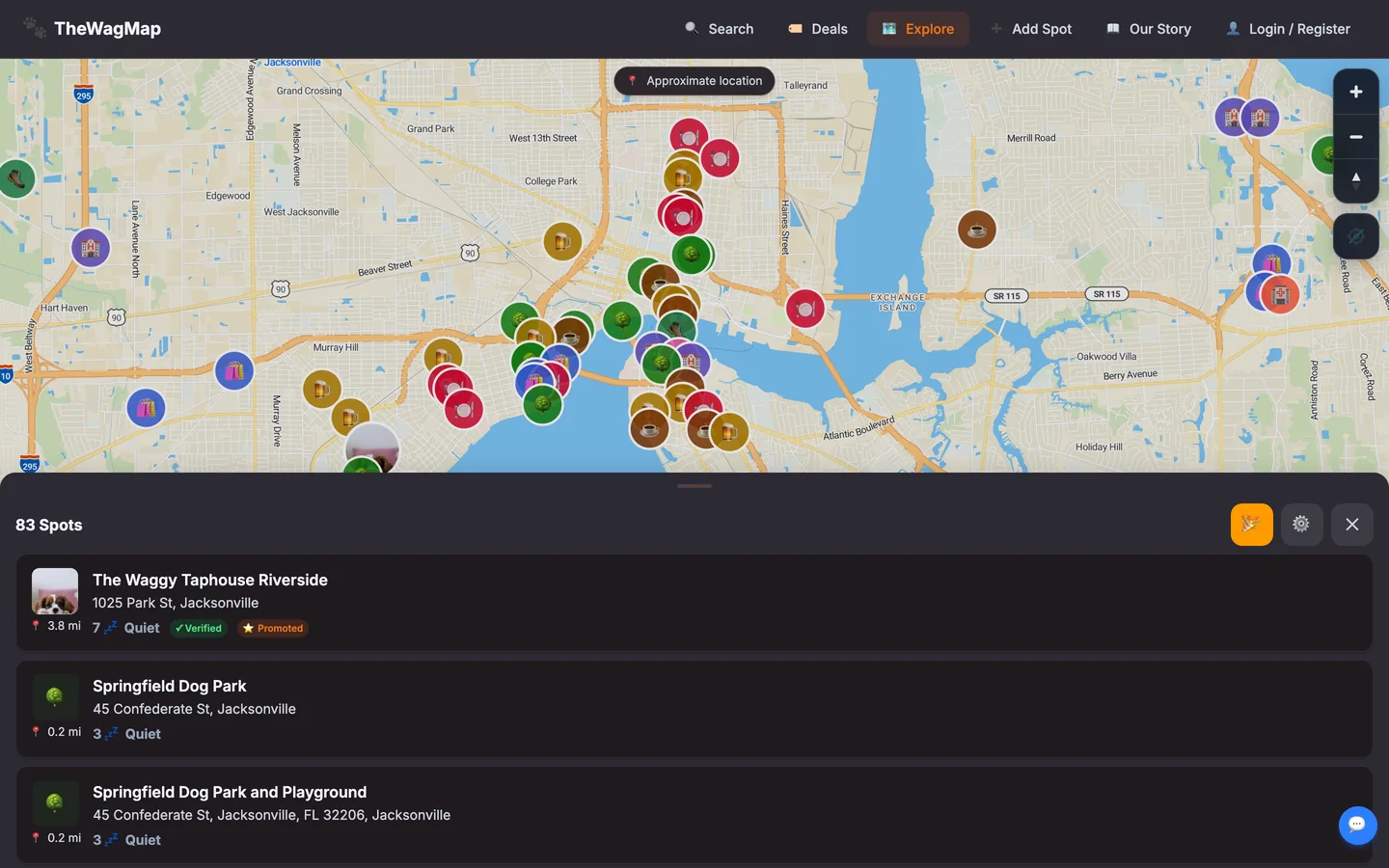
Task: Click the Verified badge
Action: tap(199, 628)
